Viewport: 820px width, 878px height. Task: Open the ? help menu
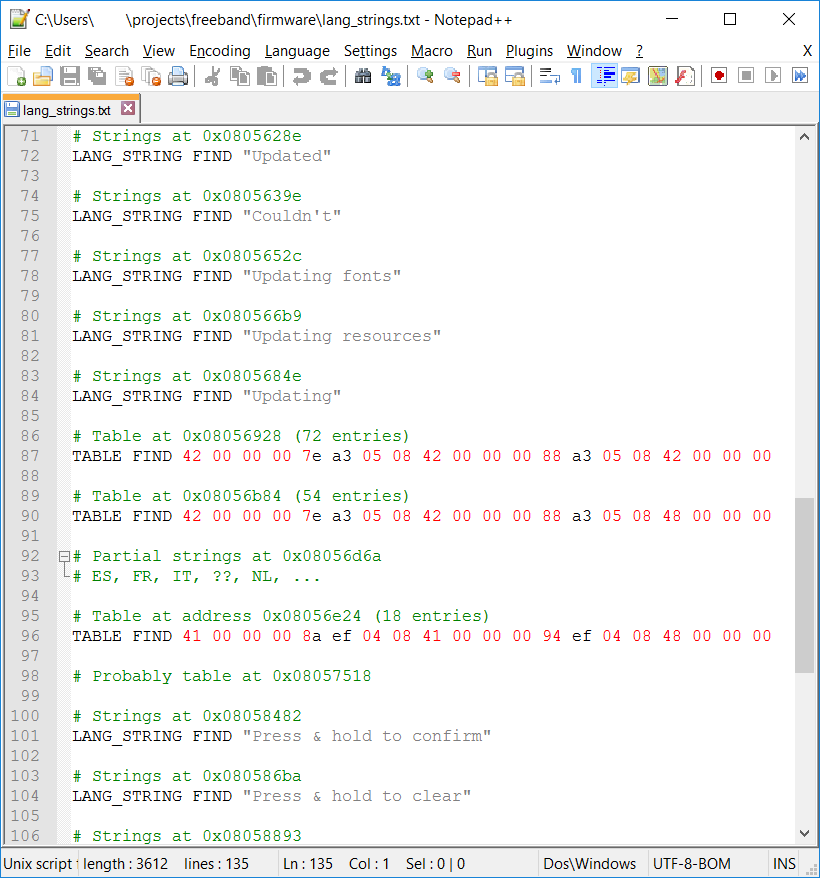click(x=639, y=51)
